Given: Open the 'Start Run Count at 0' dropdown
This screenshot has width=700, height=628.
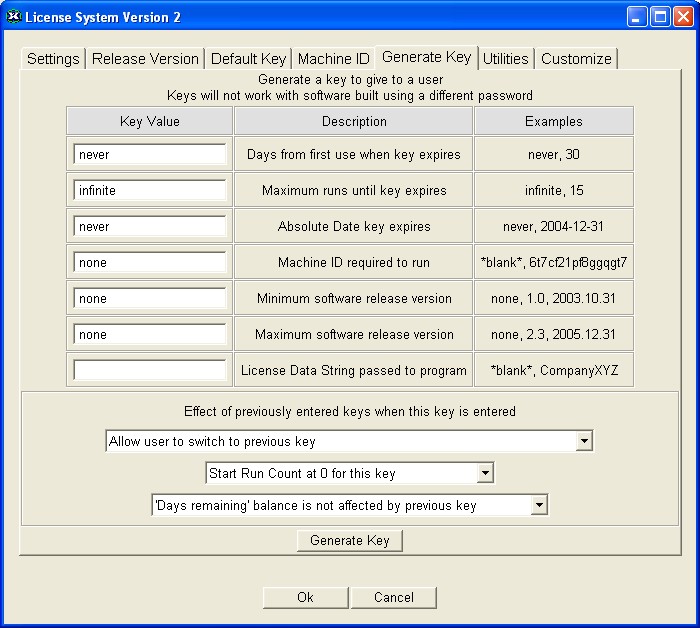Looking at the screenshot, I should click(x=485, y=473).
